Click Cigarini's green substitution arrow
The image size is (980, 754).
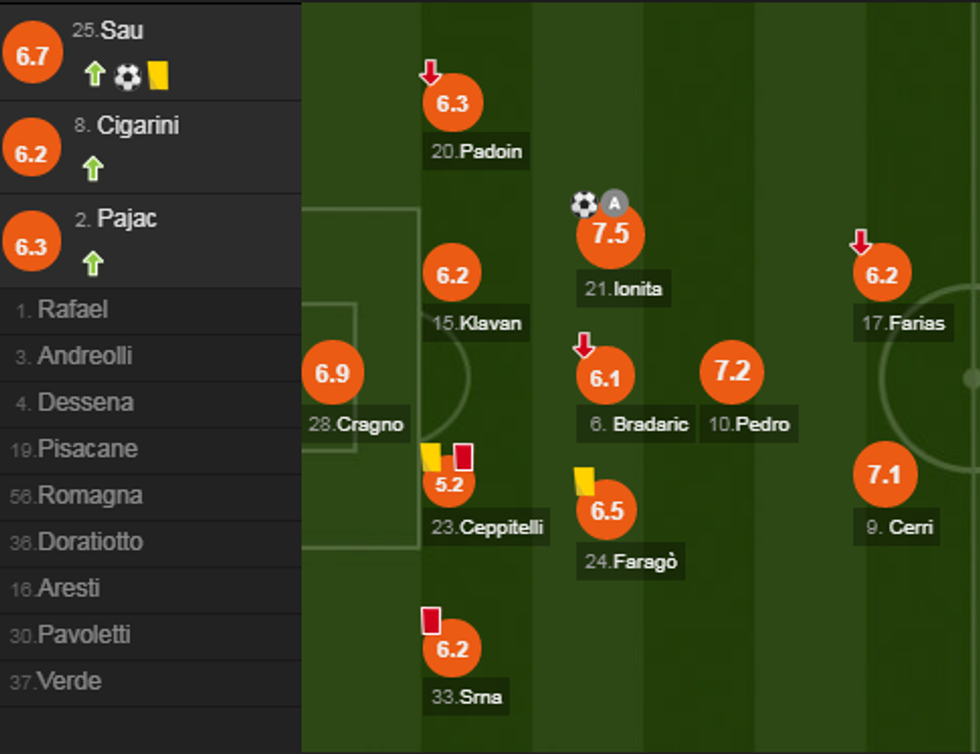click(x=93, y=168)
